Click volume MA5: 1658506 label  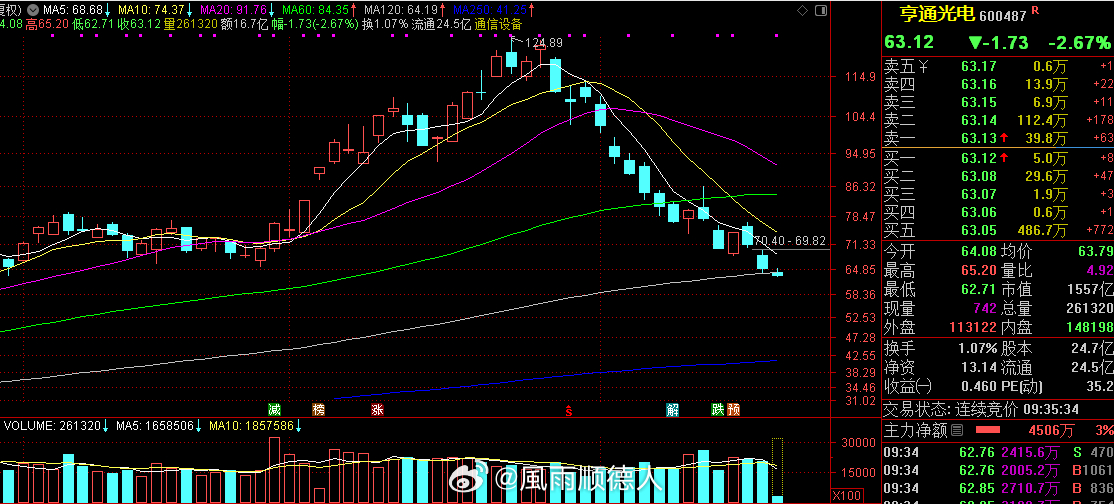tap(156, 426)
